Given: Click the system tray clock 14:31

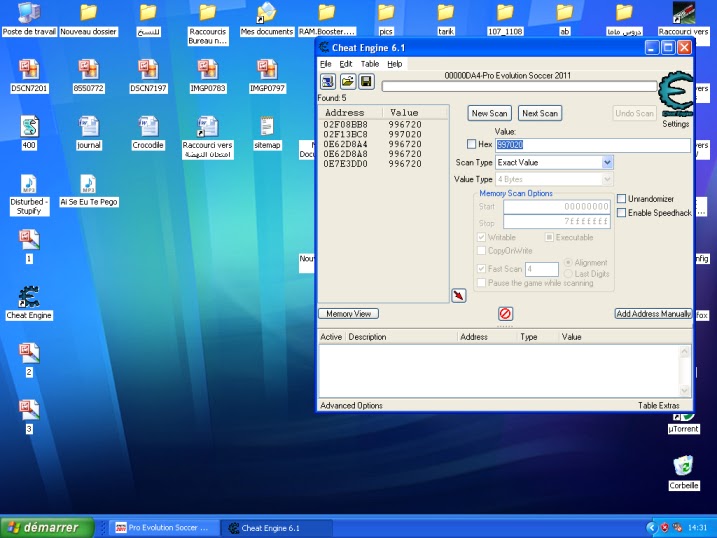Looking at the screenshot, I should pyautogui.click(x=697, y=527).
